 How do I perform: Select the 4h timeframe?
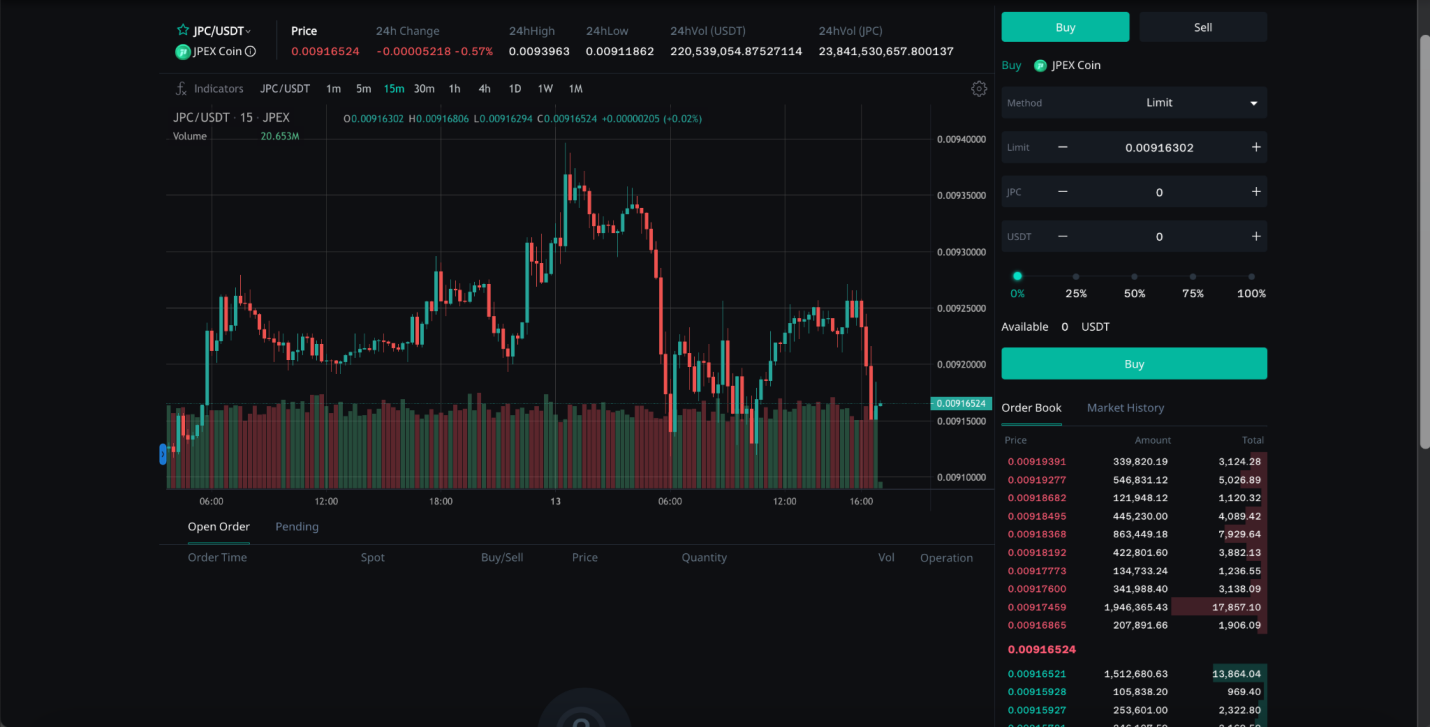click(x=484, y=89)
